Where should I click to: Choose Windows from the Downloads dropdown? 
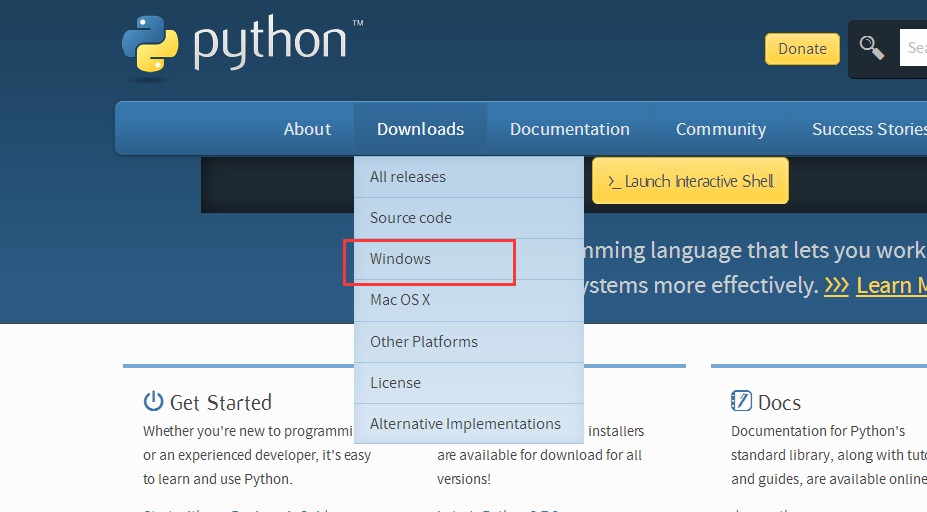[469, 259]
